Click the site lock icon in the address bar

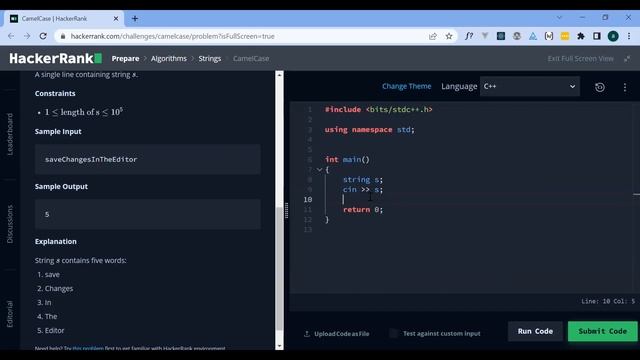pos(62,36)
